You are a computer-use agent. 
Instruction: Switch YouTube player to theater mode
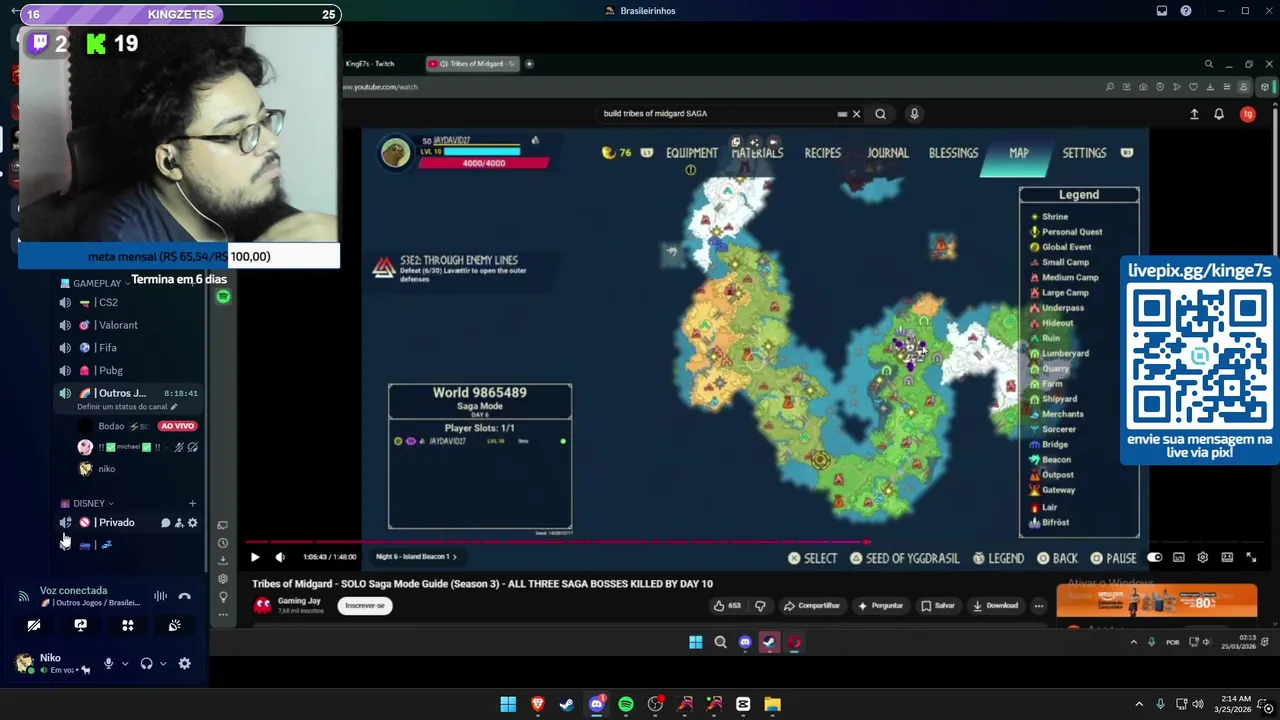click(1226, 557)
